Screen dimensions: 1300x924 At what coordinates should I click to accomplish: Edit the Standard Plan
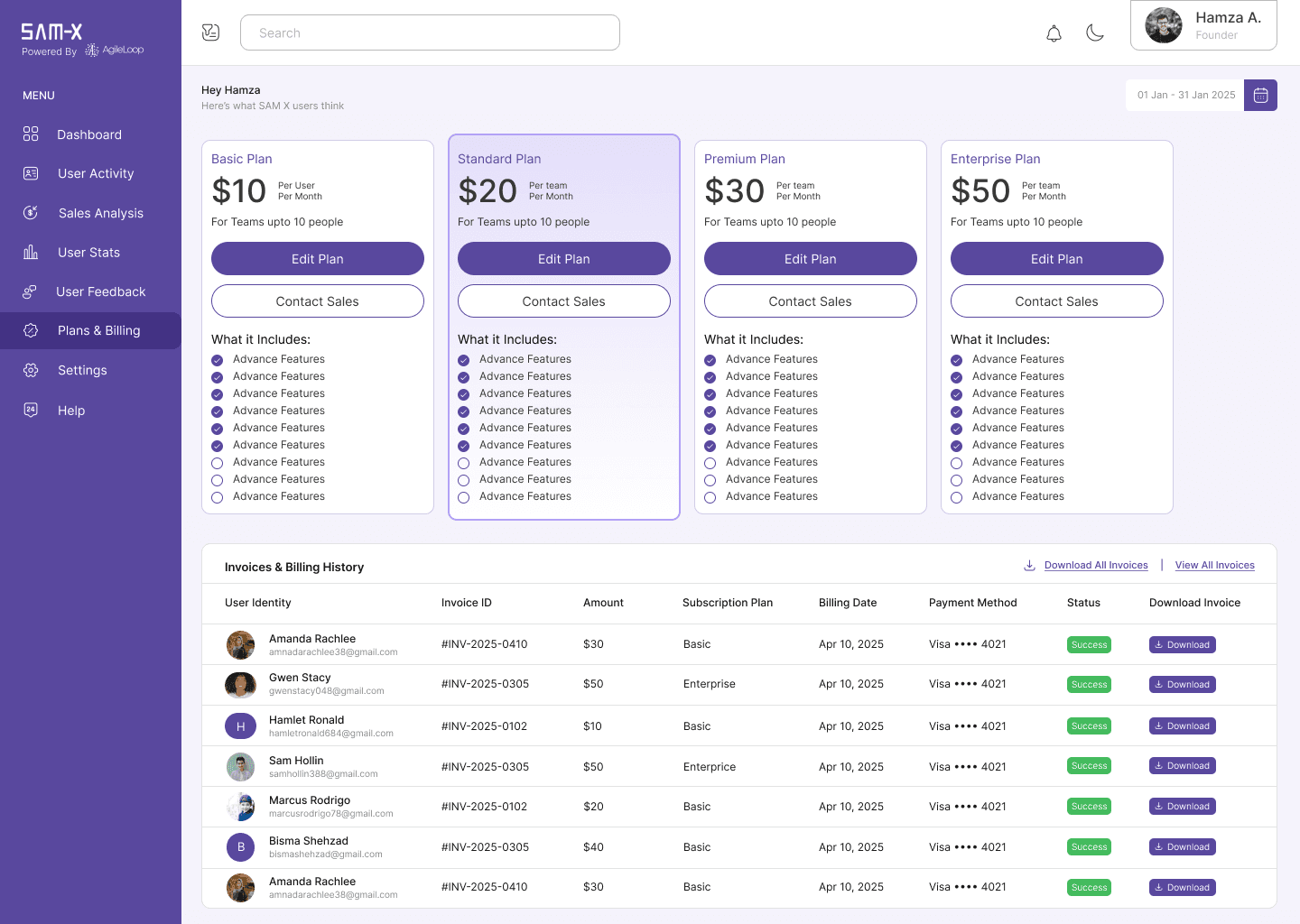coord(564,259)
